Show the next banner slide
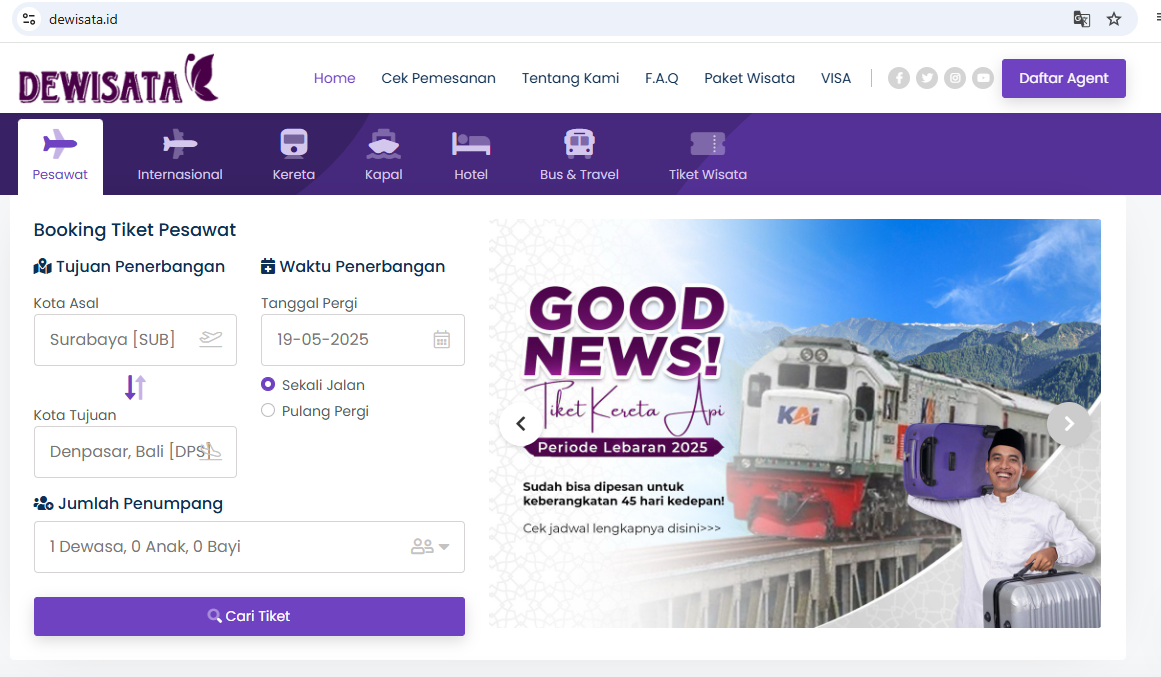The width and height of the screenshot is (1161, 677). [x=1068, y=424]
